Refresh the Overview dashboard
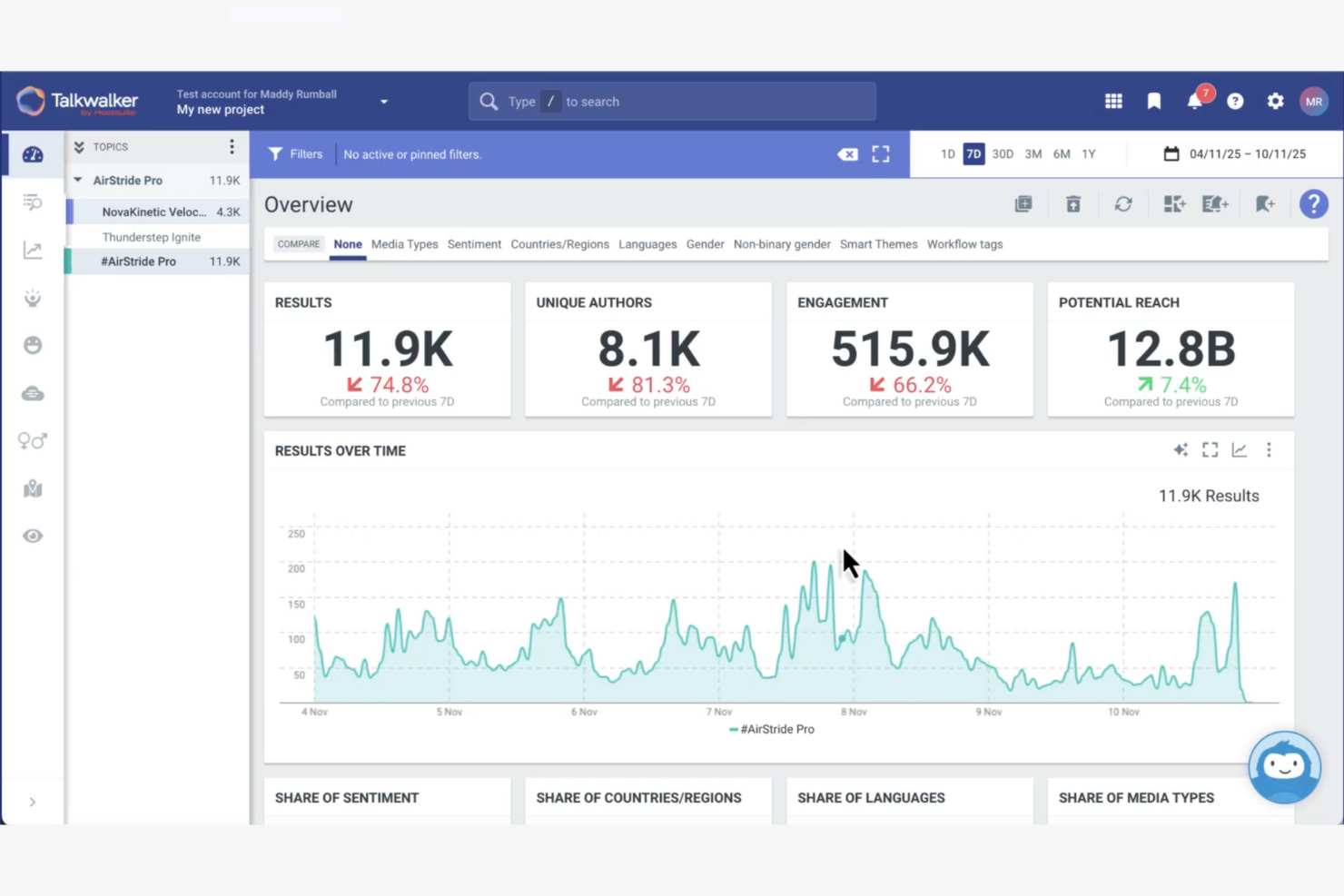Image resolution: width=1344 pixels, height=896 pixels. click(1123, 204)
